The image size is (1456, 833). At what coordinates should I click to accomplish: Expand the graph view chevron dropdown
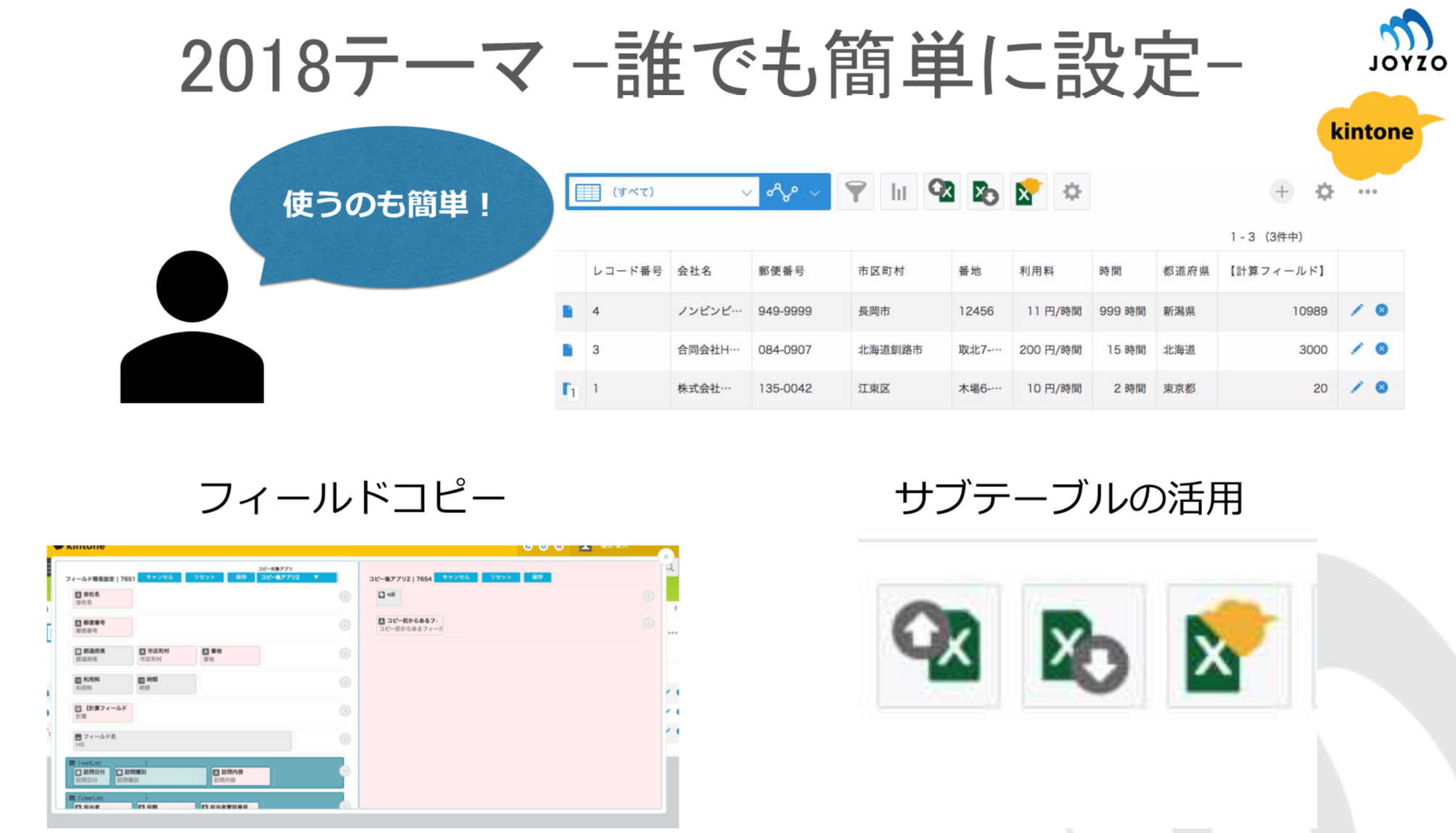coord(815,193)
